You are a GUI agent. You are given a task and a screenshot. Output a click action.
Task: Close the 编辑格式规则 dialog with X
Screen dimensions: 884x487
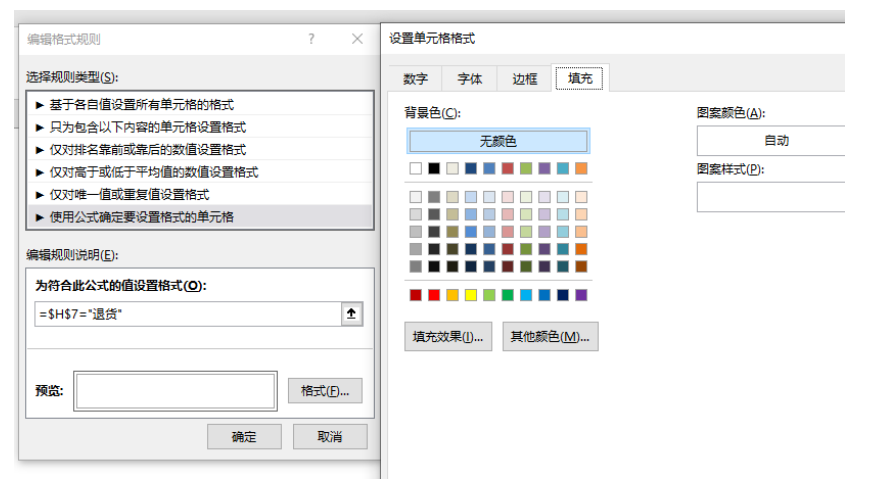[357, 39]
